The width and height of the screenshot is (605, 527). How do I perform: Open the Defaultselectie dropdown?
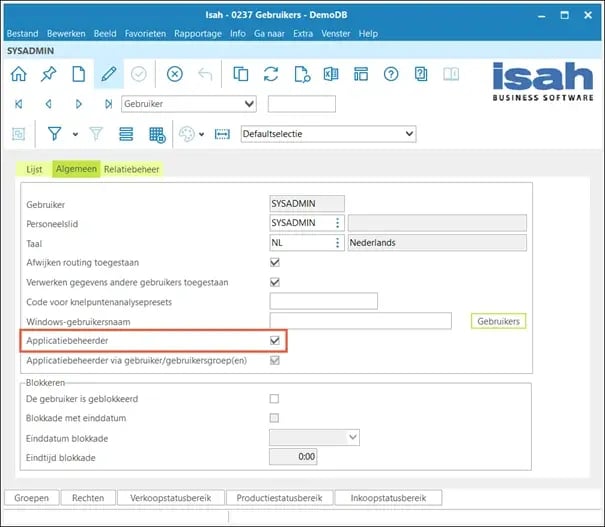409,134
